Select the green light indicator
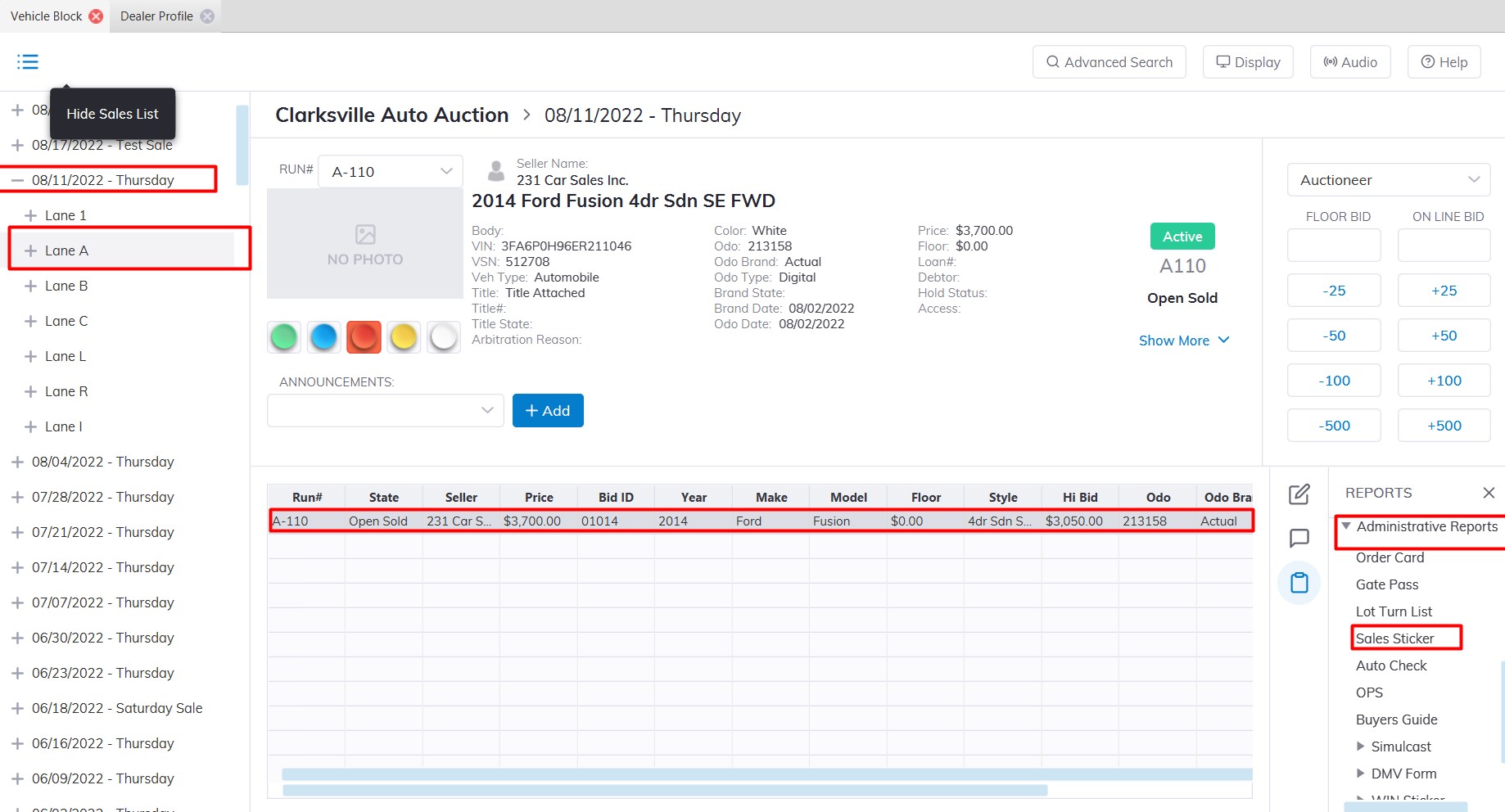Screen dimensions: 1505x812 point(284,337)
